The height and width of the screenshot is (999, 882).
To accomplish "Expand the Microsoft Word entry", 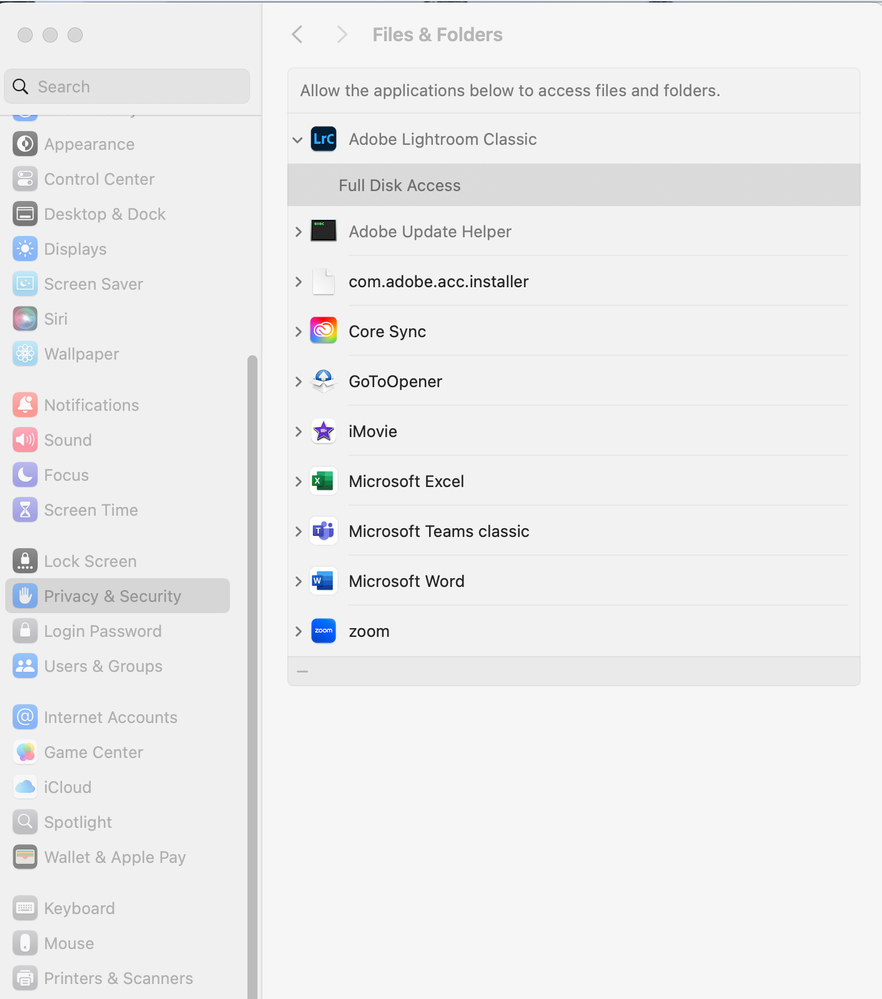I will [298, 581].
